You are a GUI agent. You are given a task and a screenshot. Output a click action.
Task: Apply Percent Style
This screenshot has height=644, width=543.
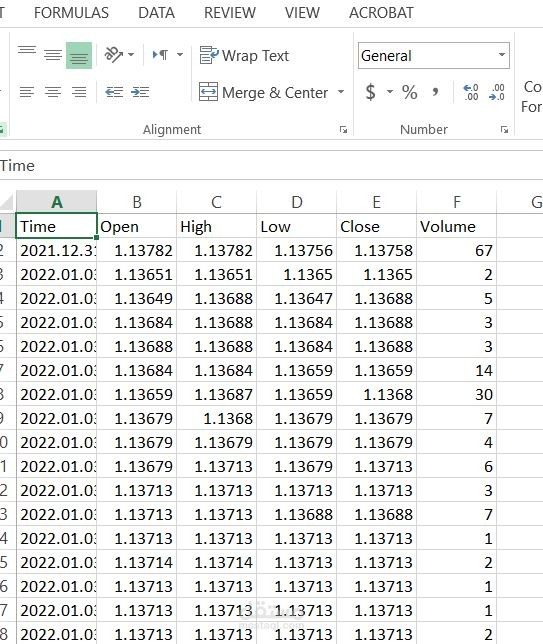(410, 92)
